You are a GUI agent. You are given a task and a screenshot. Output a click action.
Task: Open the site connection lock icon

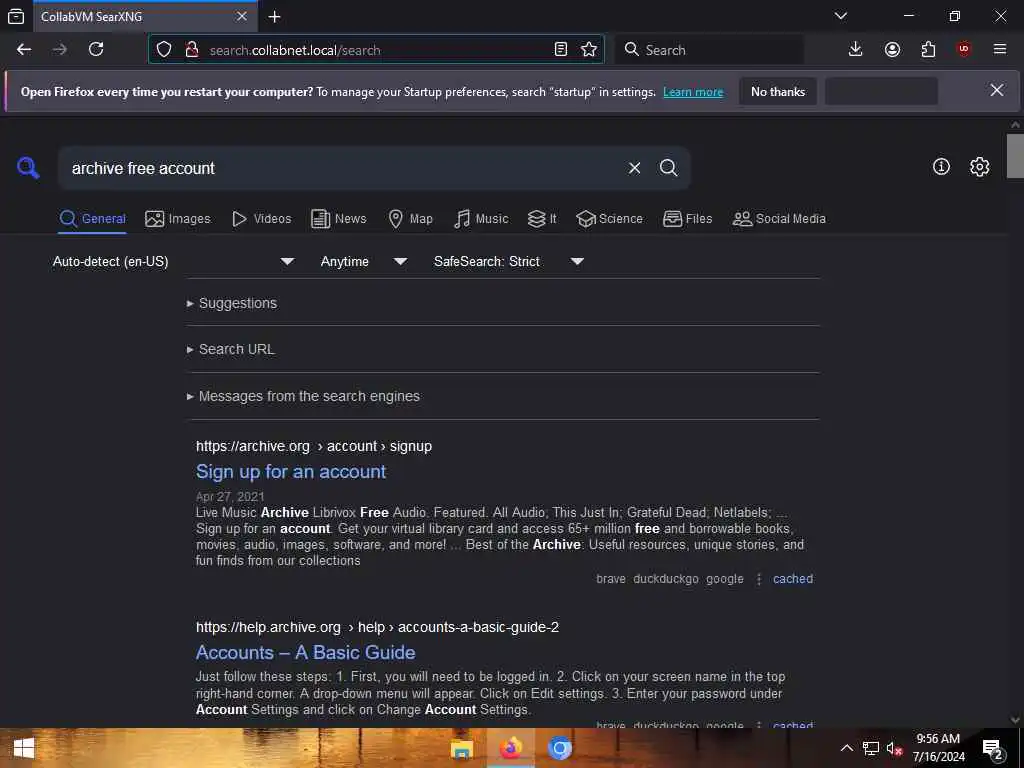click(x=191, y=50)
